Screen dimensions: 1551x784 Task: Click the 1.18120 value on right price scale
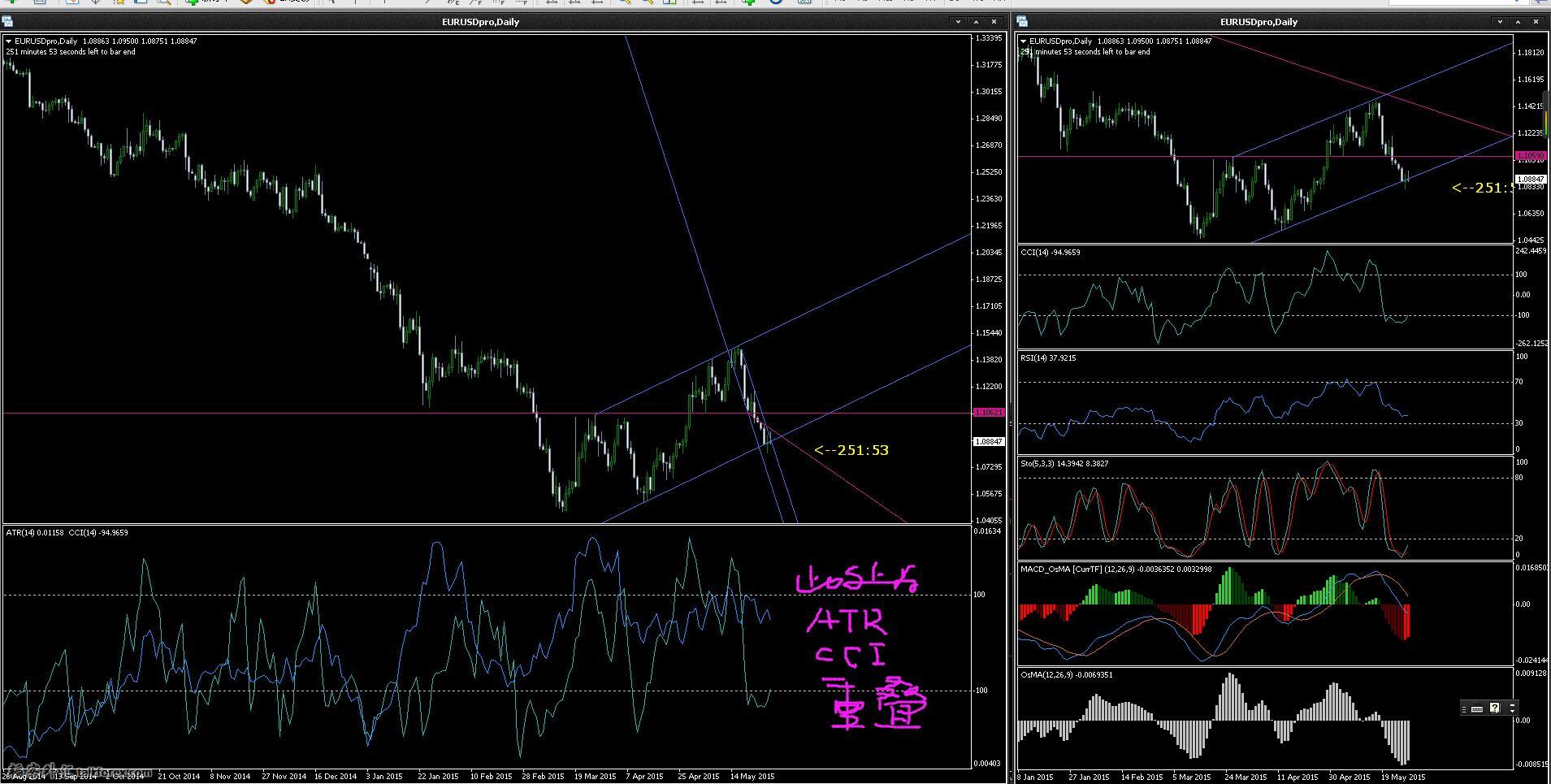click(x=1531, y=53)
